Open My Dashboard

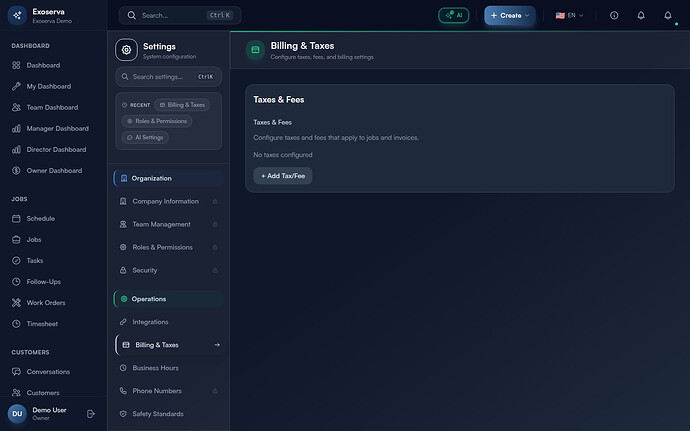pyautogui.click(x=54, y=86)
